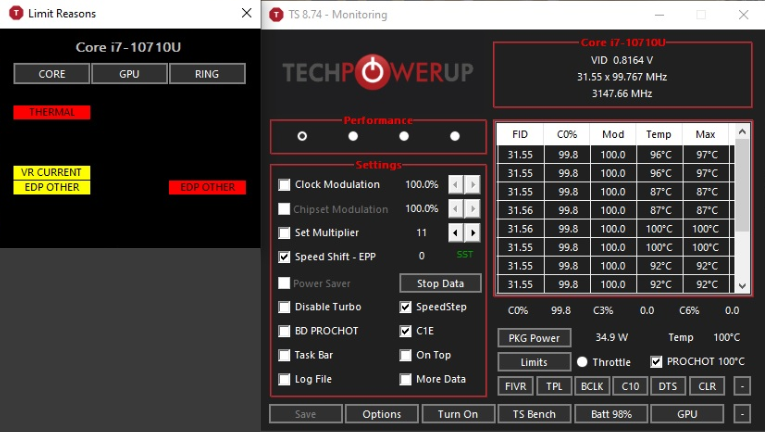765x432 pixels.
Task: Click the DTS button
Action: (668, 386)
